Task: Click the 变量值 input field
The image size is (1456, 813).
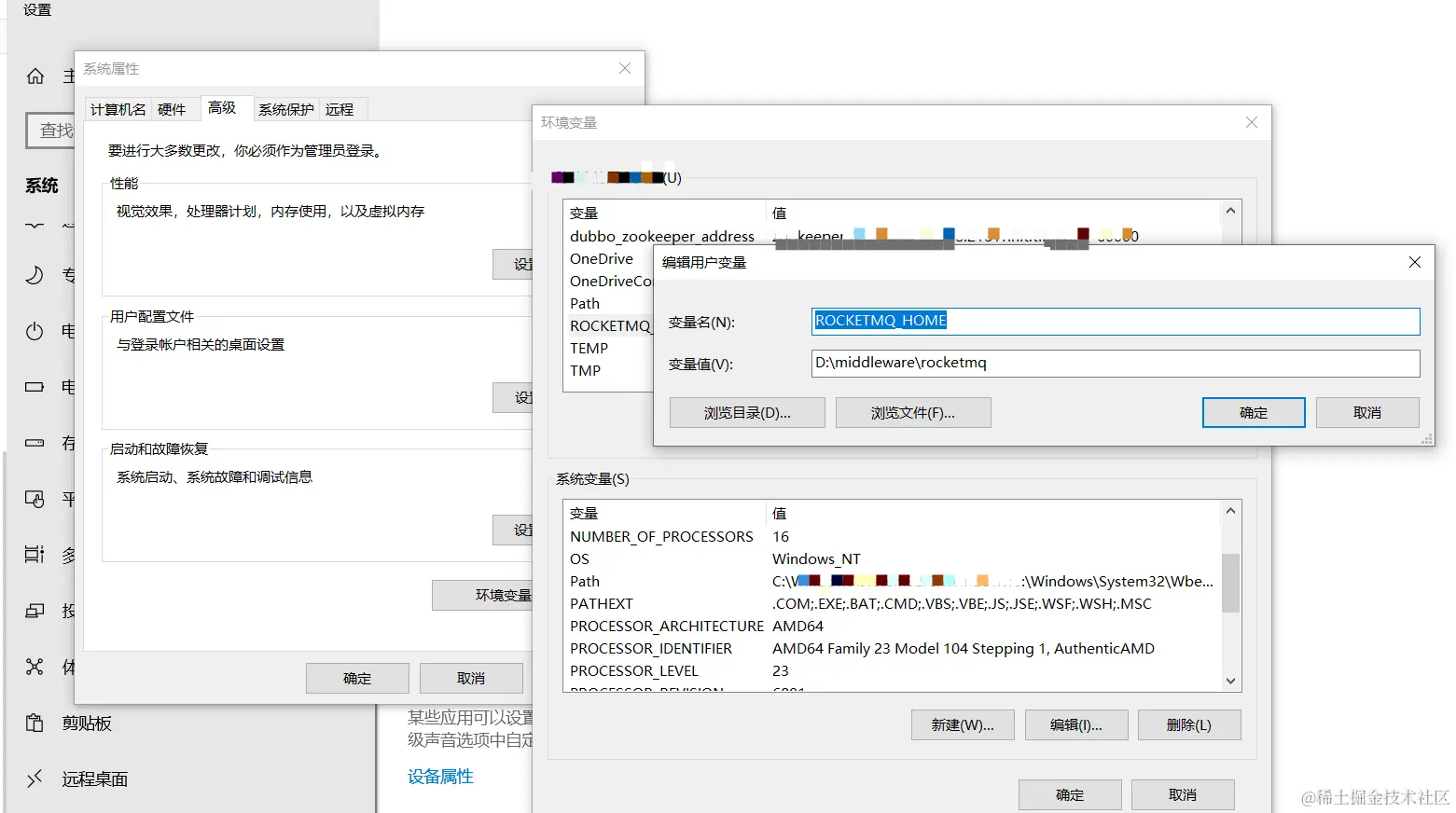Action: click(1116, 363)
